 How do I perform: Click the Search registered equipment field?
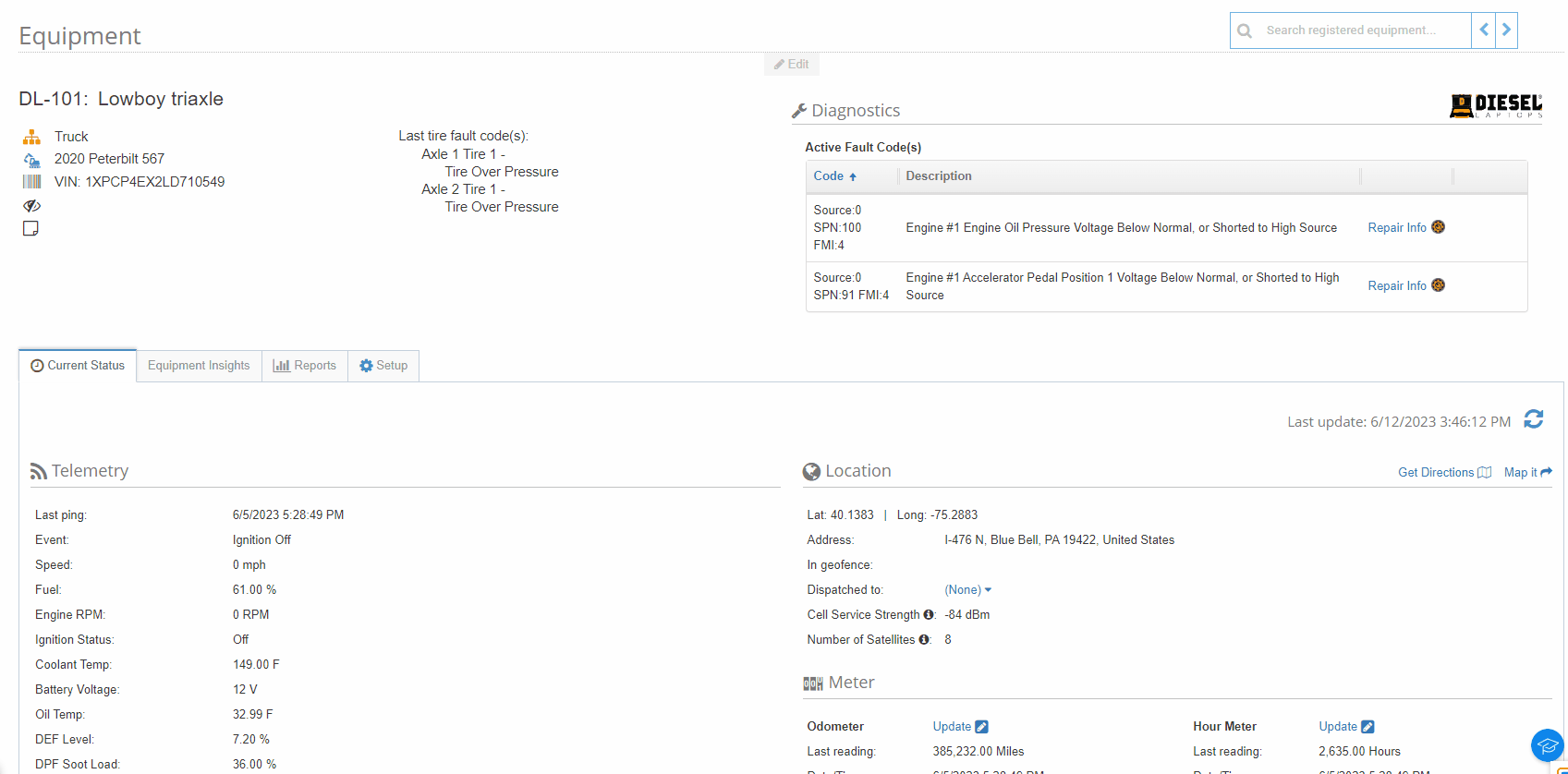pyautogui.click(x=1364, y=30)
